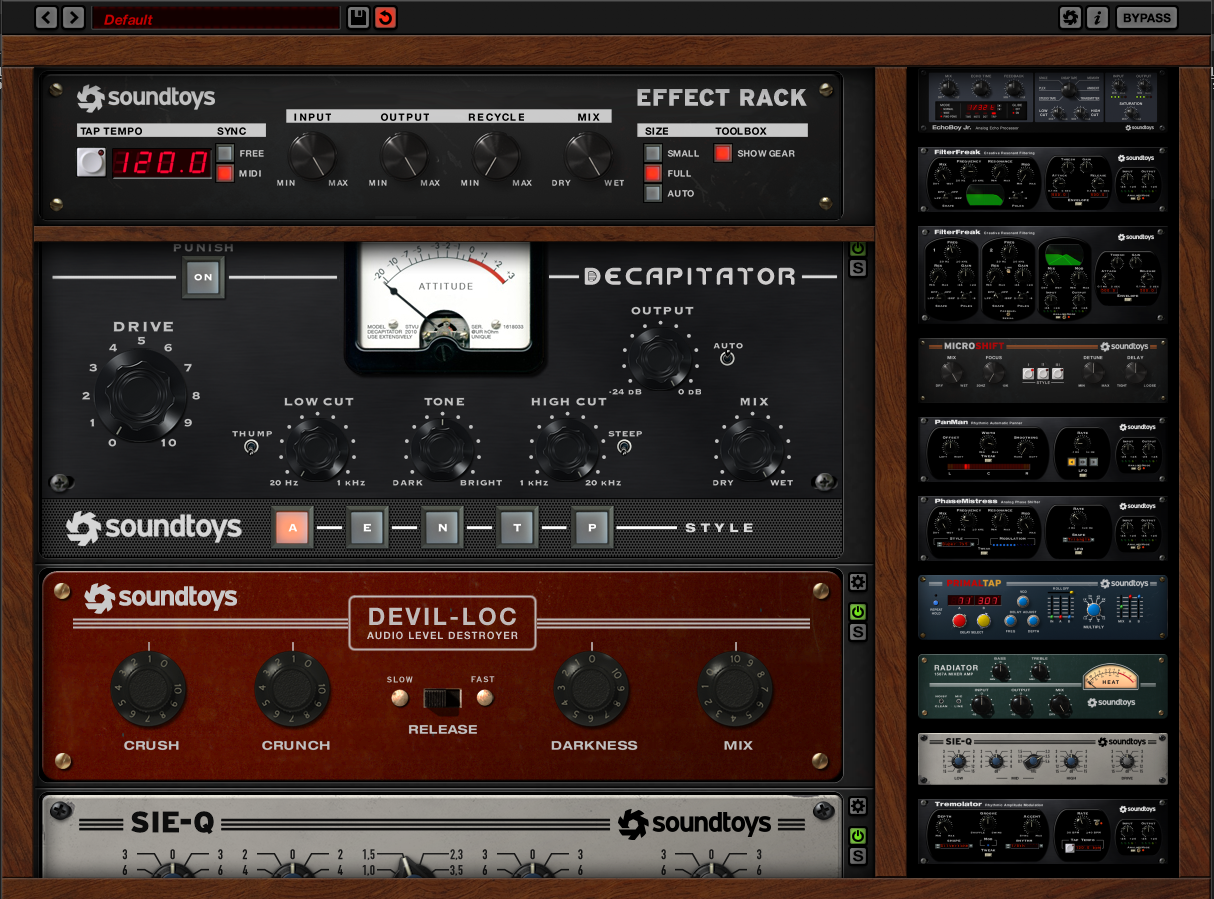Toggle the THUMP switch
The width and height of the screenshot is (1214, 899).
pyautogui.click(x=250, y=448)
